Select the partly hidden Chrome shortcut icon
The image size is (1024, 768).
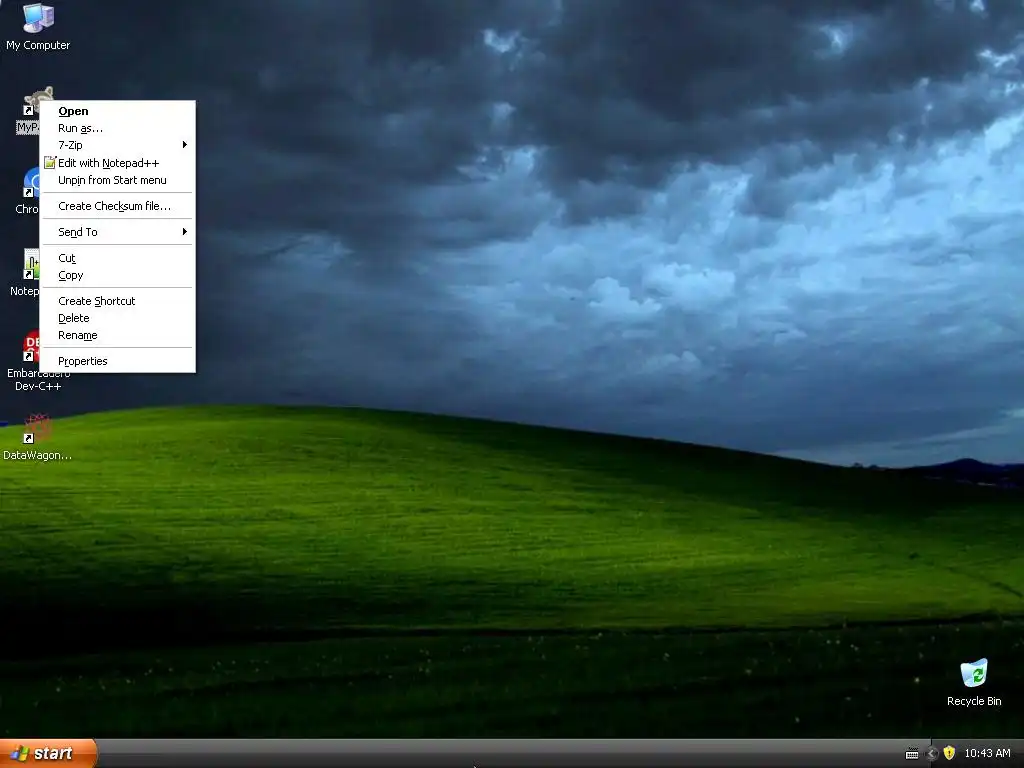point(31,182)
